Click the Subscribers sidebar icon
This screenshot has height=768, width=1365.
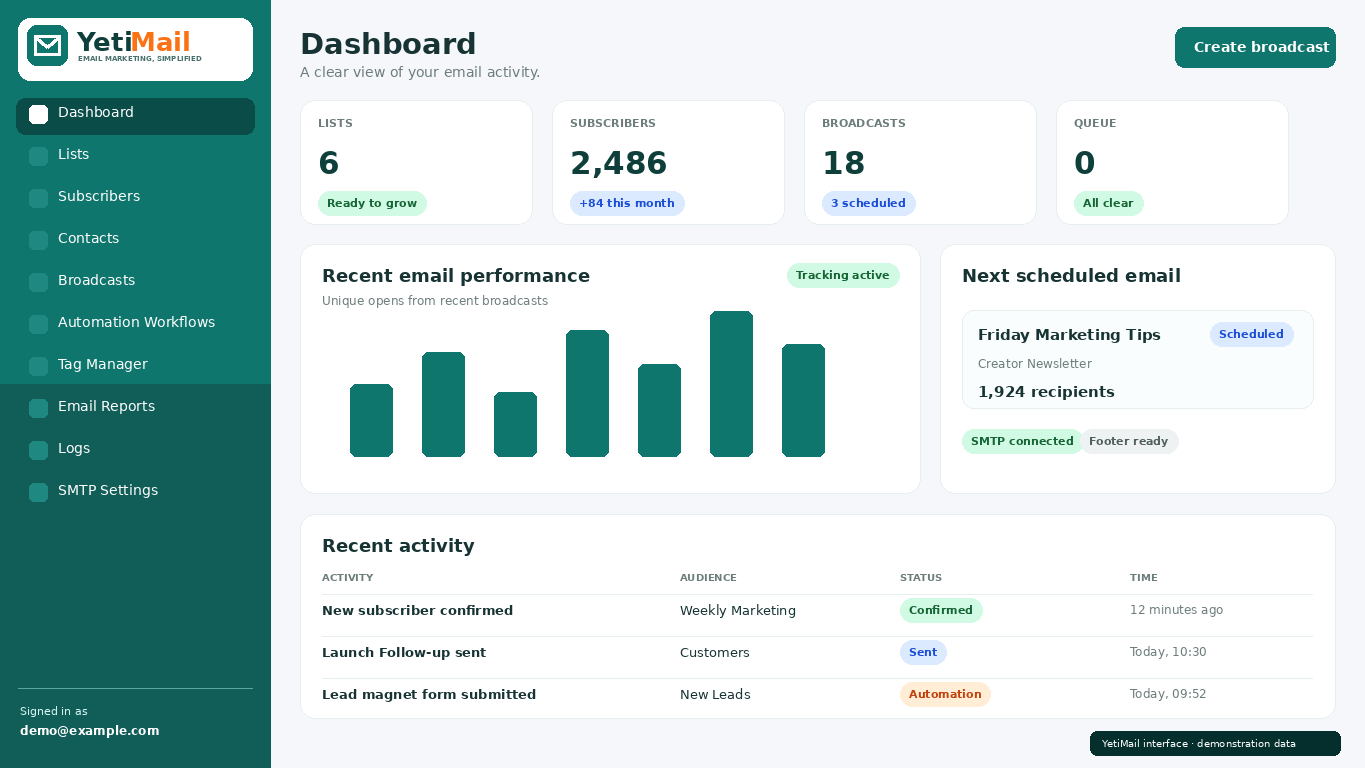(38, 199)
